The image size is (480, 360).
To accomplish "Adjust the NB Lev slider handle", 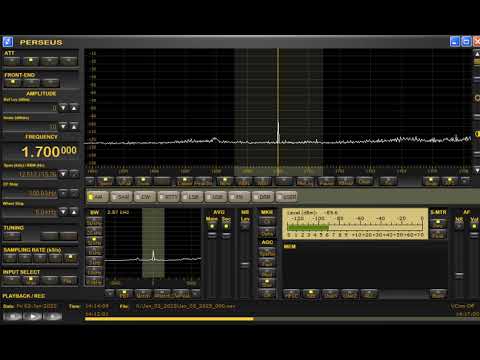I will coord(245,265).
